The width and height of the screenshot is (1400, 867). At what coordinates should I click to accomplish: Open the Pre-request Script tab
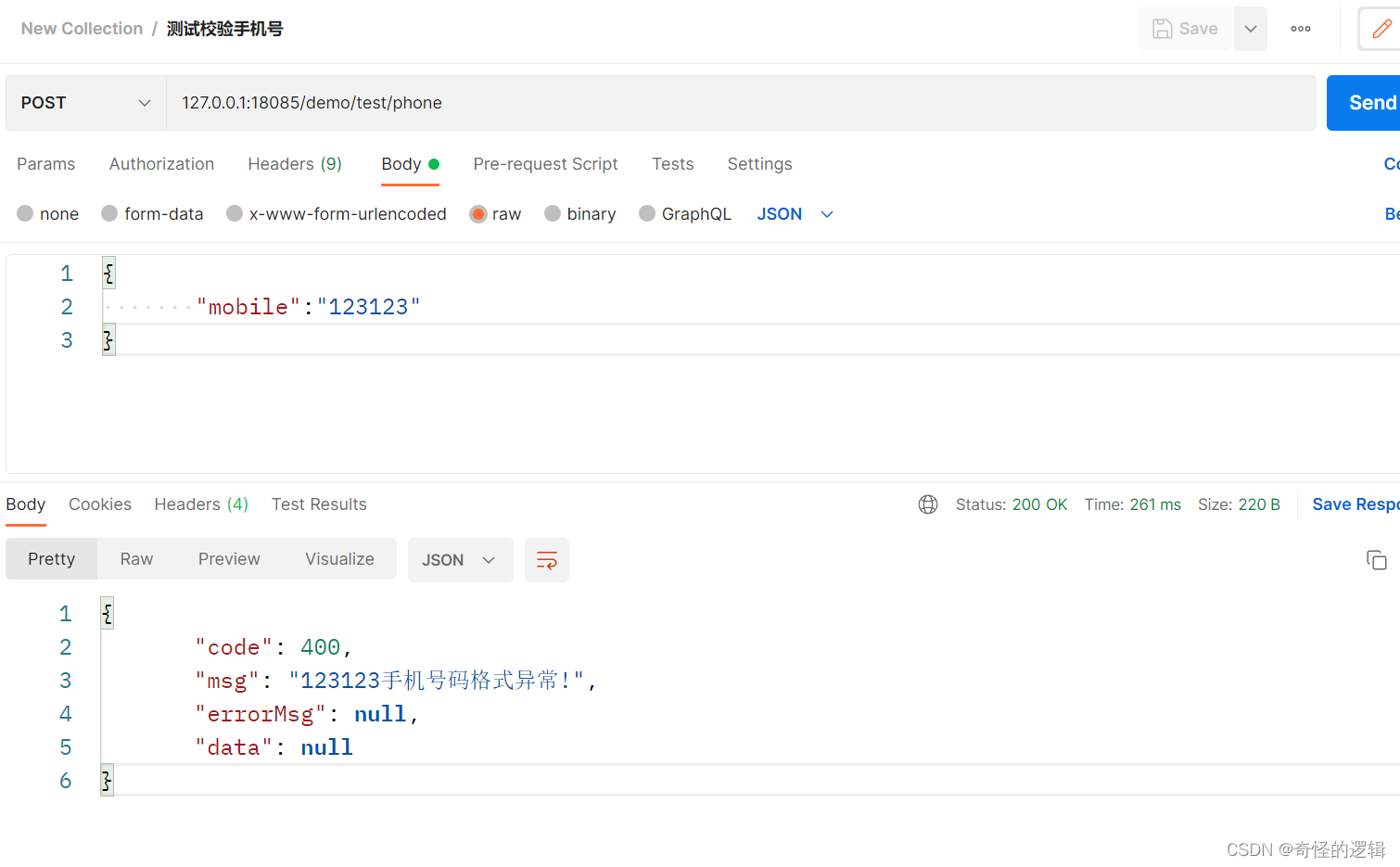click(x=545, y=164)
